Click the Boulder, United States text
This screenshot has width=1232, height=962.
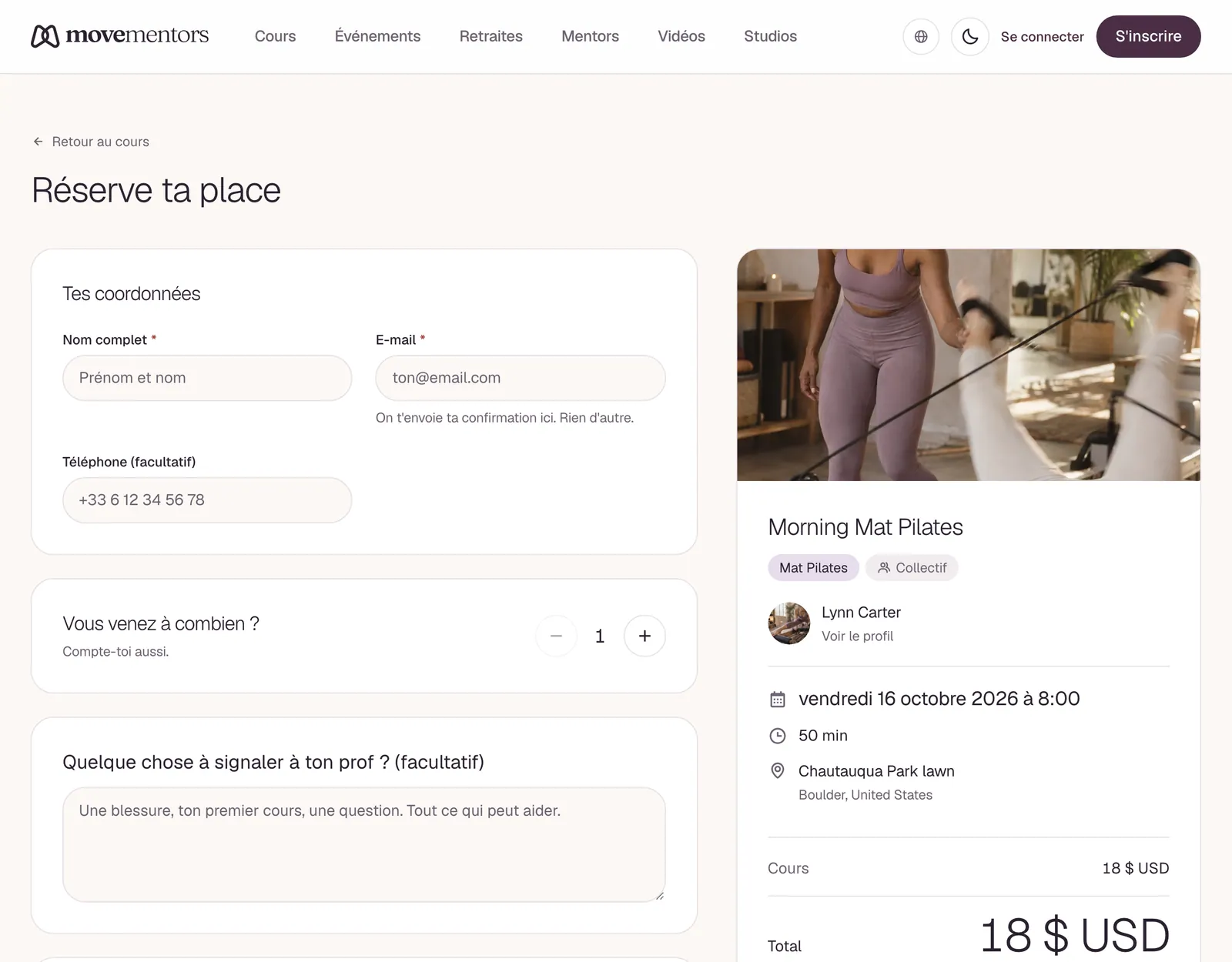tap(865, 795)
